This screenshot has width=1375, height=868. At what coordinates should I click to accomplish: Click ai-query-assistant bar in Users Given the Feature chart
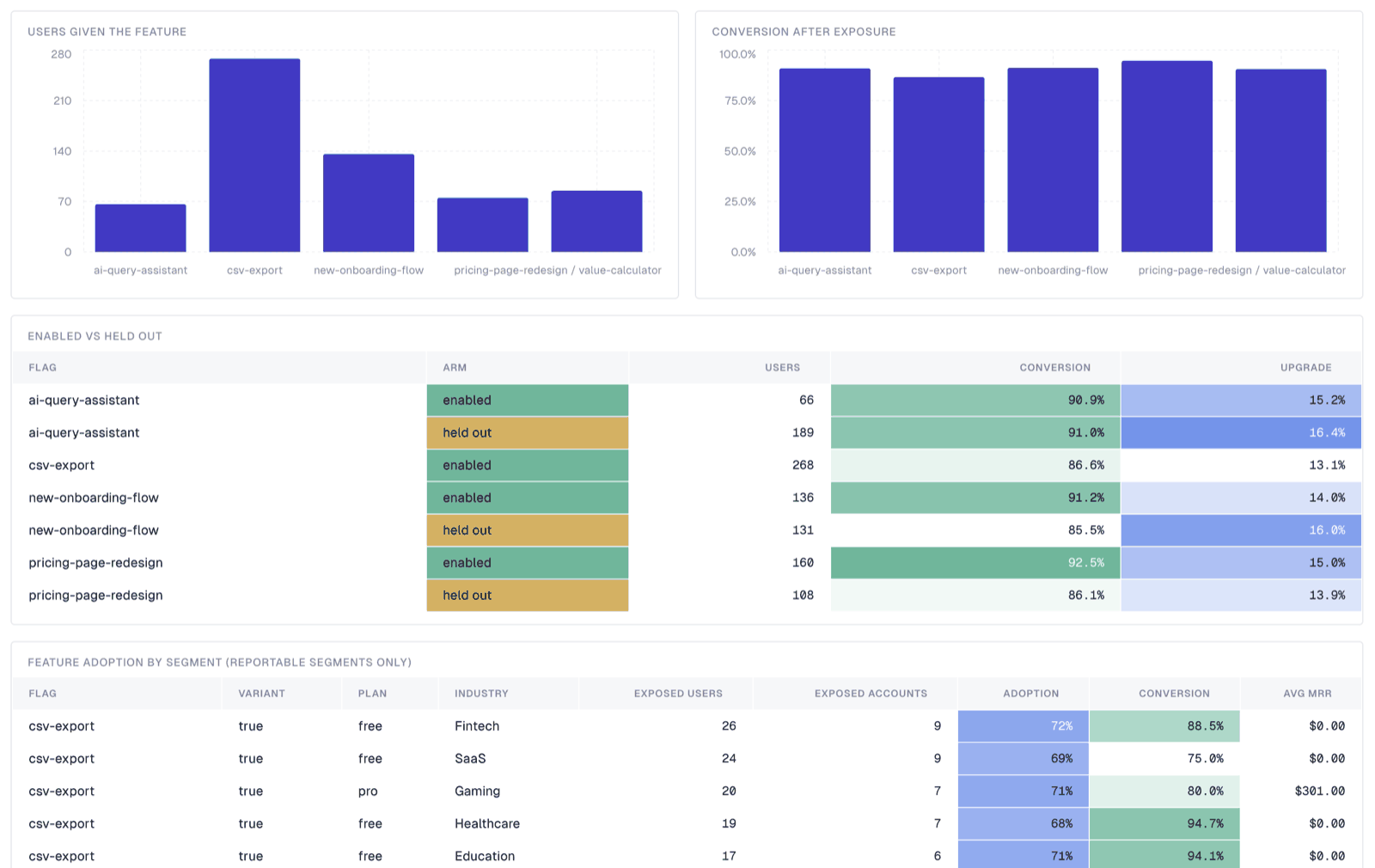pos(140,228)
